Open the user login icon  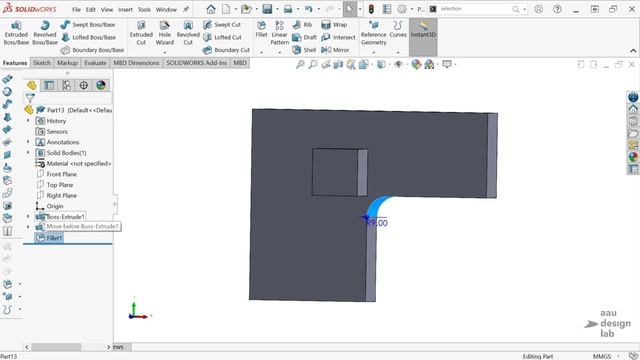[538, 9]
